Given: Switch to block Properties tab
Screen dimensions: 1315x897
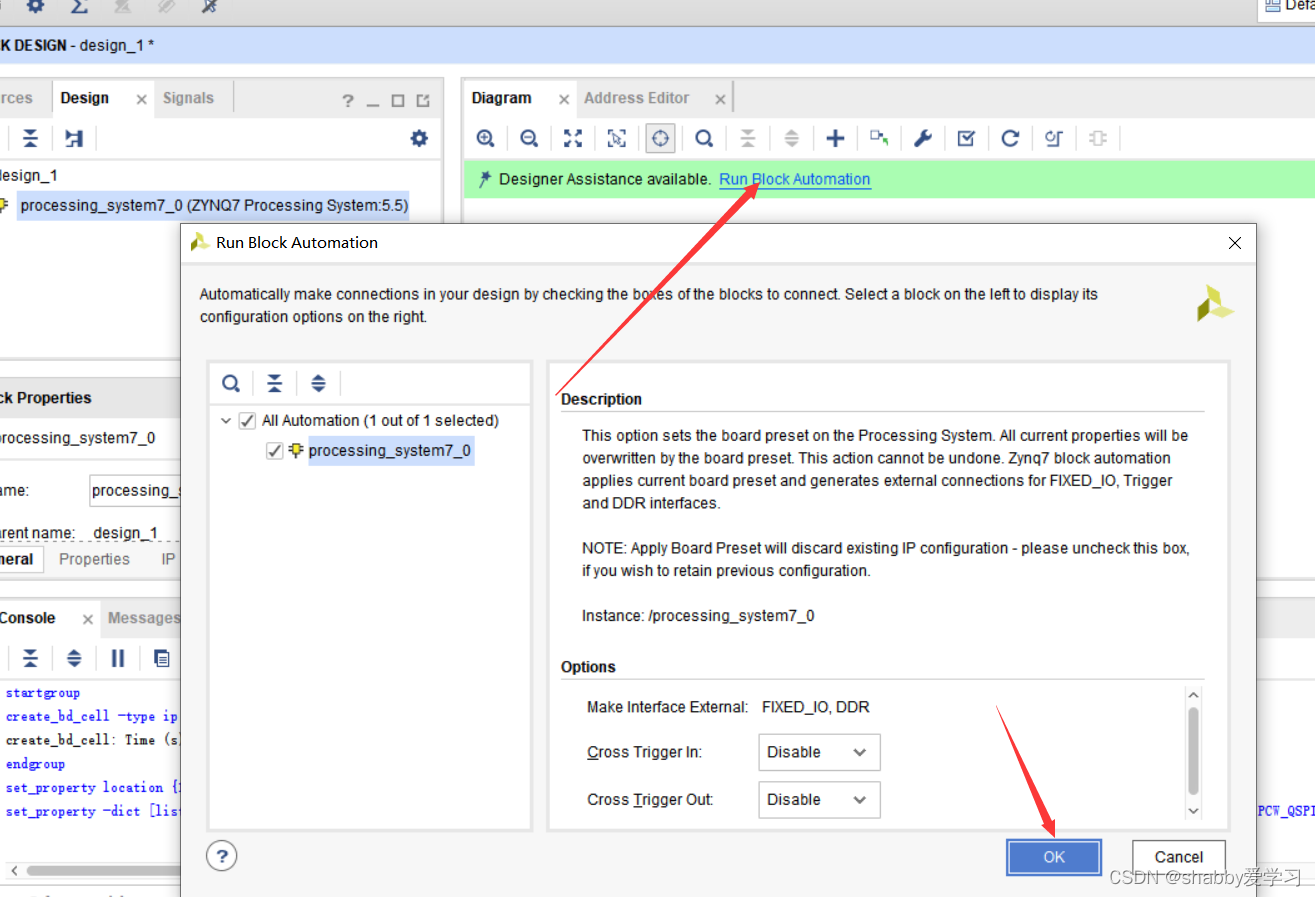Looking at the screenshot, I should click(x=94, y=559).
